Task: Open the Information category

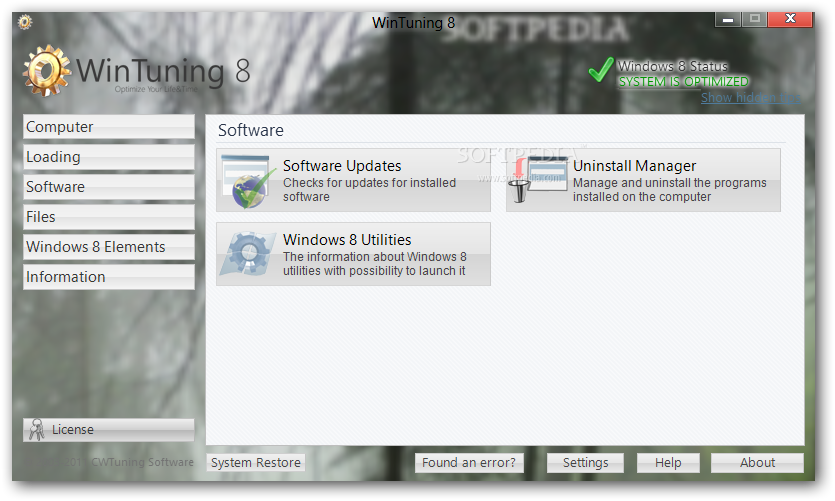Action: 109,277
